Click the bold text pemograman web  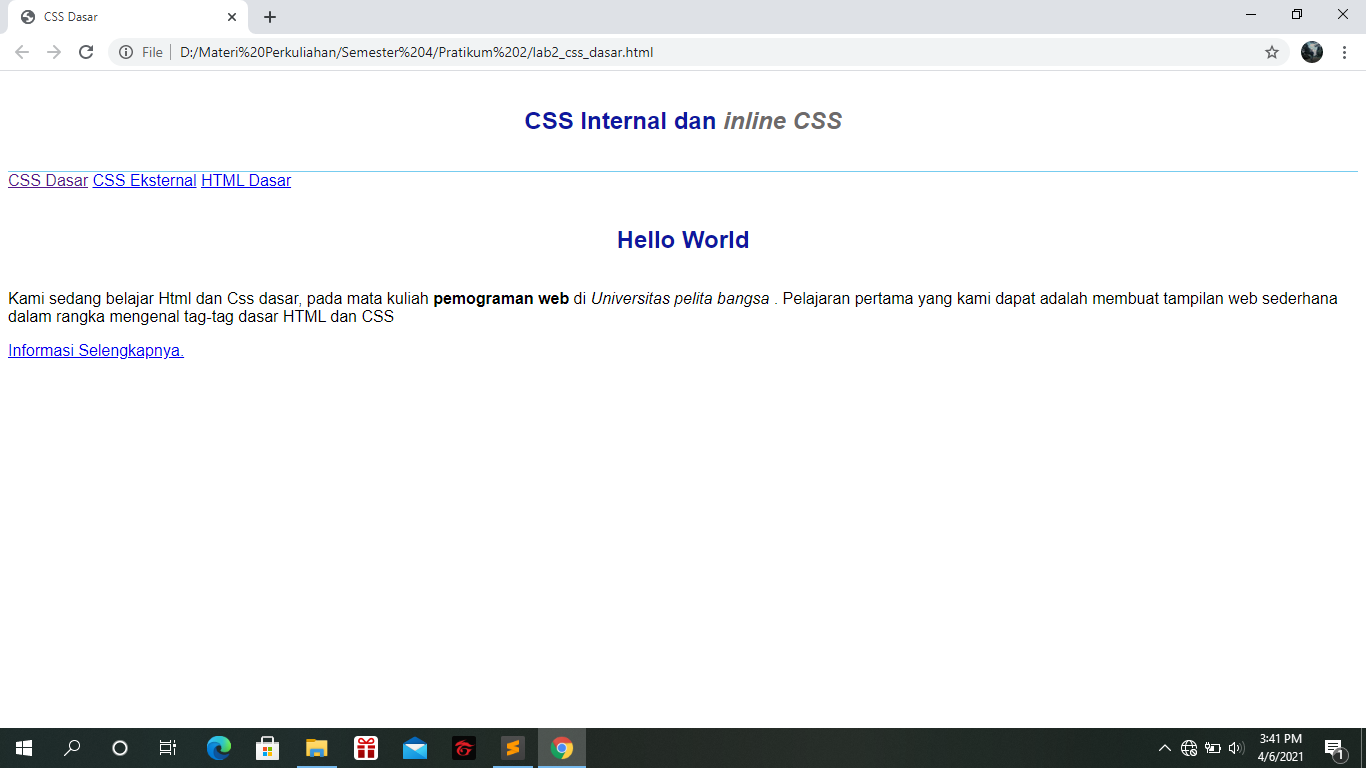pyautogui.click(x=501, y=299)
